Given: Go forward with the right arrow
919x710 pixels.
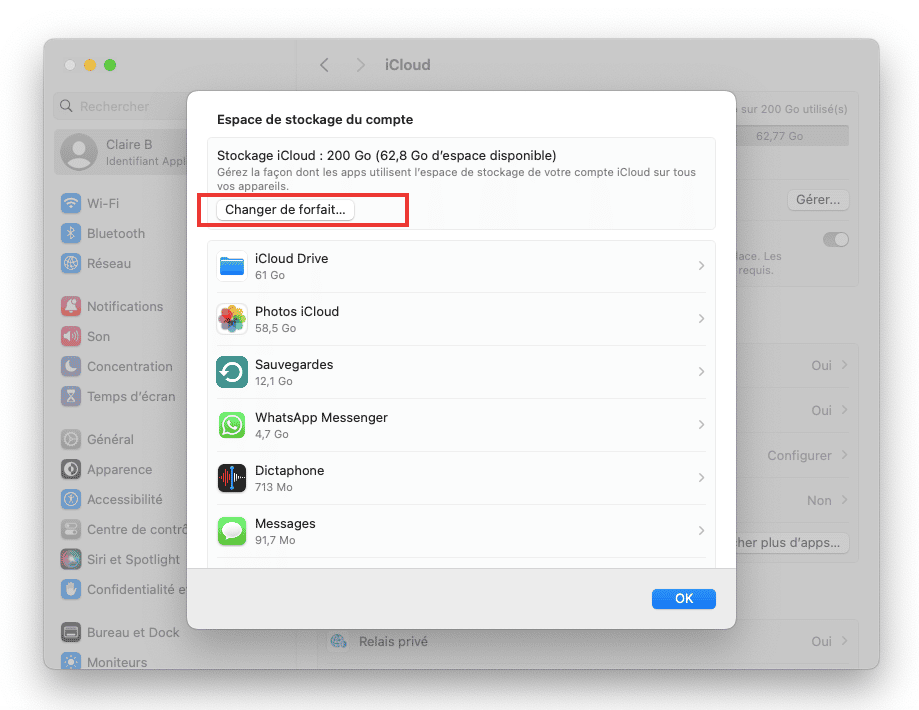Looking at the screenshot, I should pyautogui.click(x=360, y=64).
